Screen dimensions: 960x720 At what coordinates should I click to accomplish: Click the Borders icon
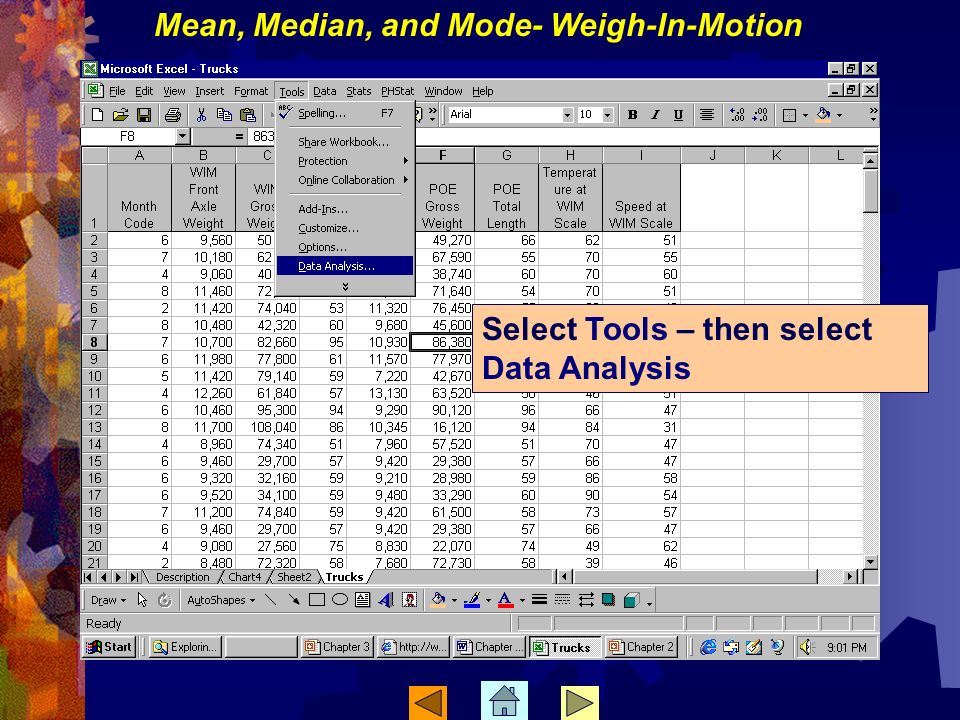pyautogui.click(x=790, y=115)
